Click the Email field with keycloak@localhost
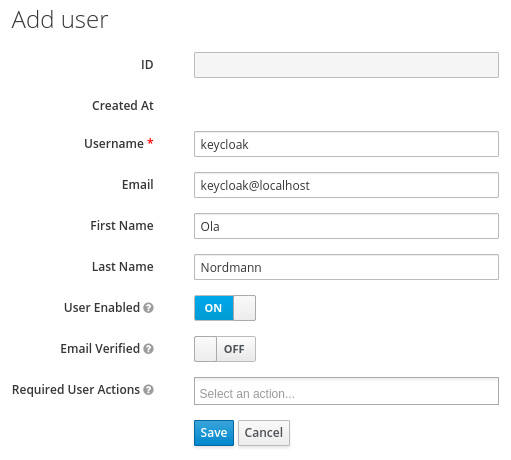The height and width of the screenshot is (460, 511). (346, 185)
